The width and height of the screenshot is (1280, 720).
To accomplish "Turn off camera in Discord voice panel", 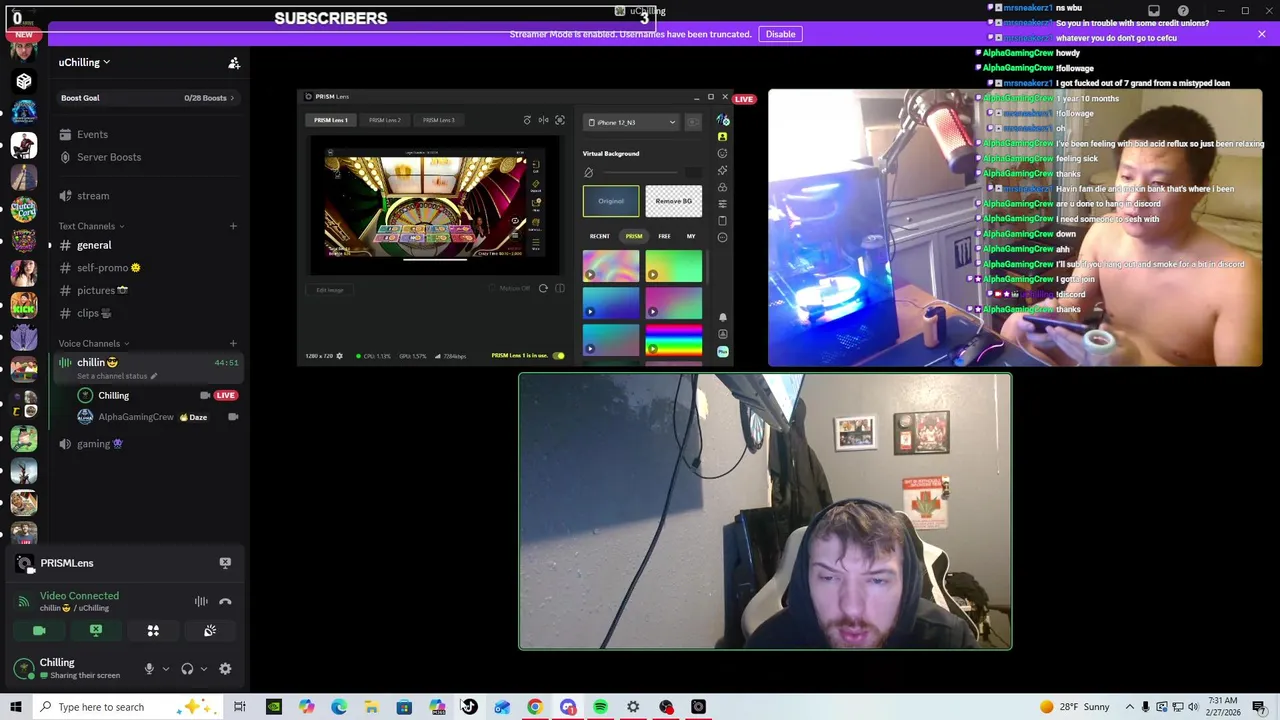I will pos(39,631).
